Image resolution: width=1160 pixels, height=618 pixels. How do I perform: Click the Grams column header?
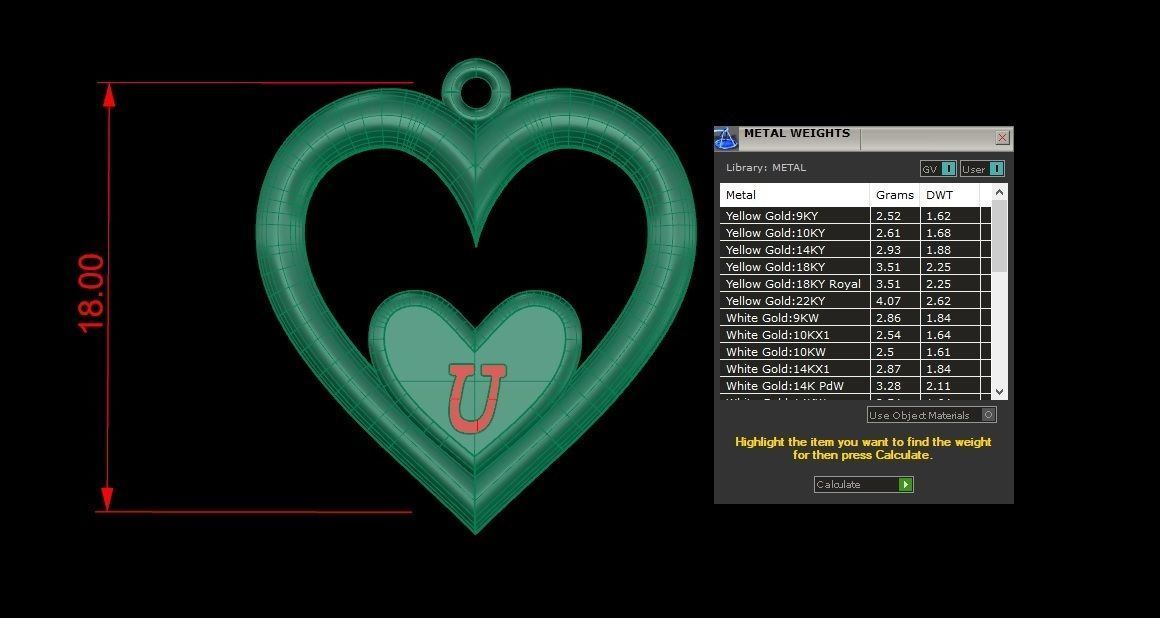tap(894, 195)
